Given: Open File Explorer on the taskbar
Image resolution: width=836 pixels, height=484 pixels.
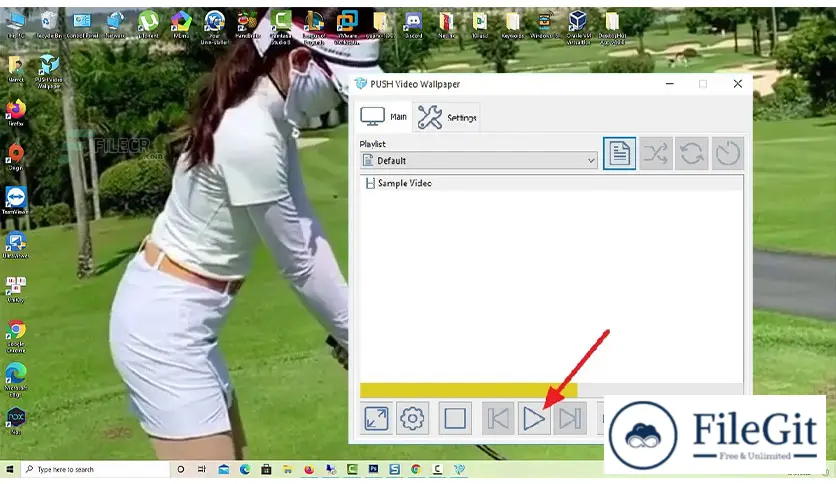Looking at the screenshot, I should point(288,469).
